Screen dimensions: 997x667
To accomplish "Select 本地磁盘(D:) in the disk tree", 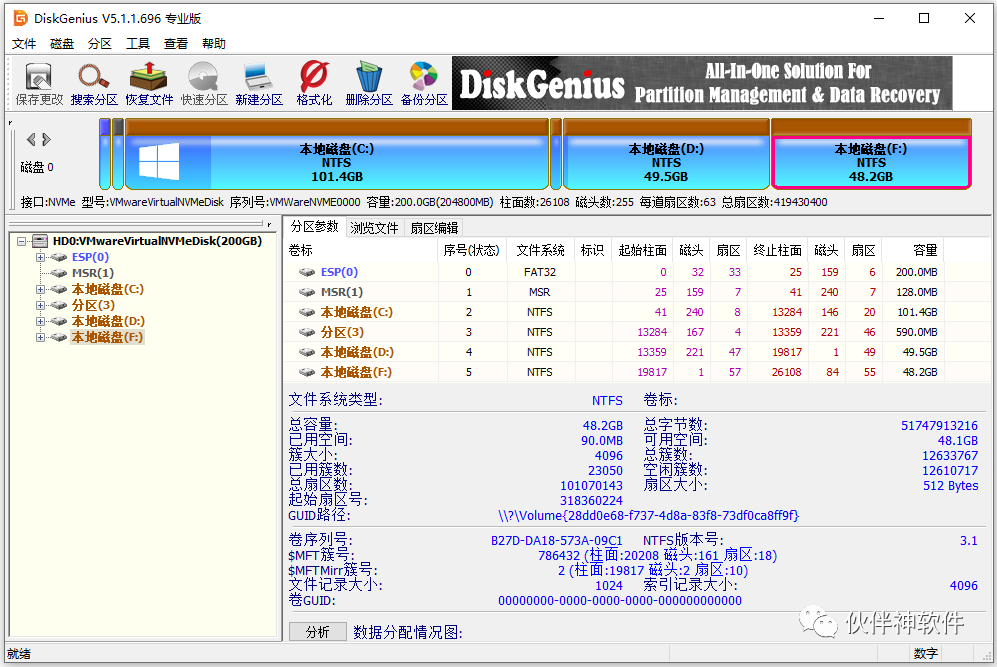I will 108,321.
